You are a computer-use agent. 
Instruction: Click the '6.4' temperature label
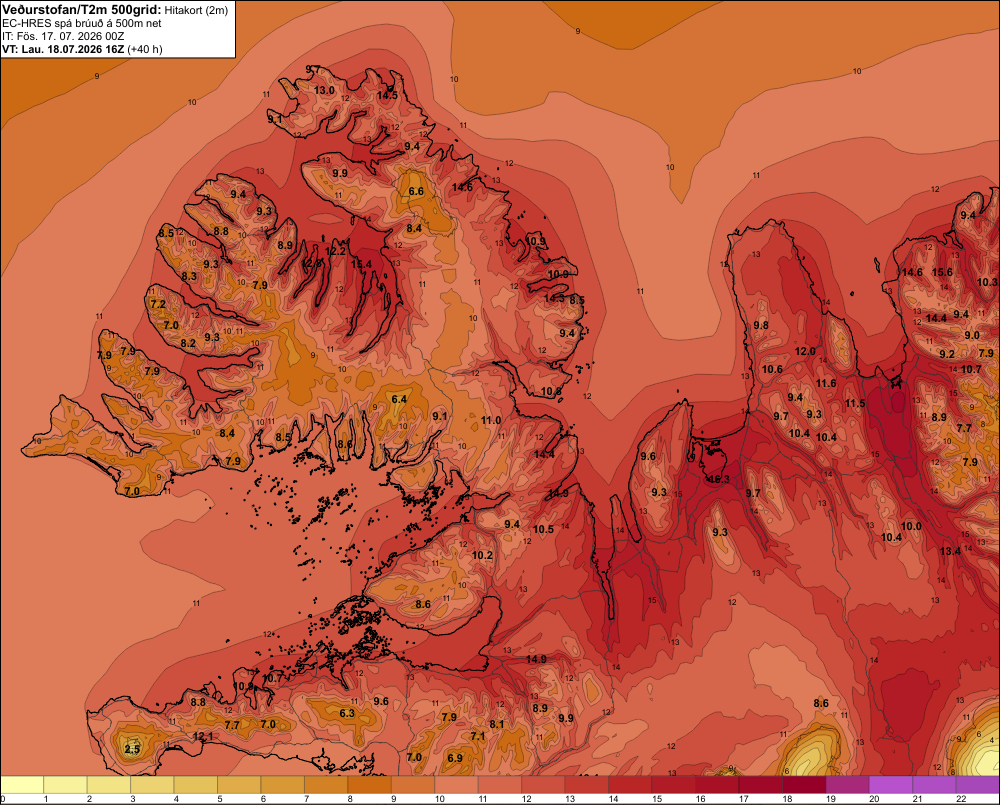(x=399, y=399)
